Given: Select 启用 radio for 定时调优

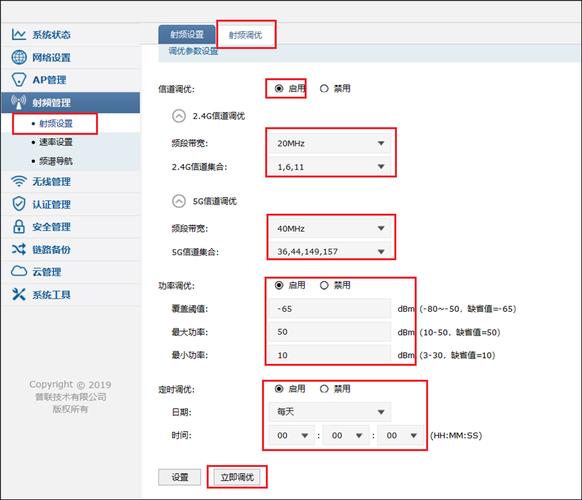Looking at the screenshot, I should 279,389.
